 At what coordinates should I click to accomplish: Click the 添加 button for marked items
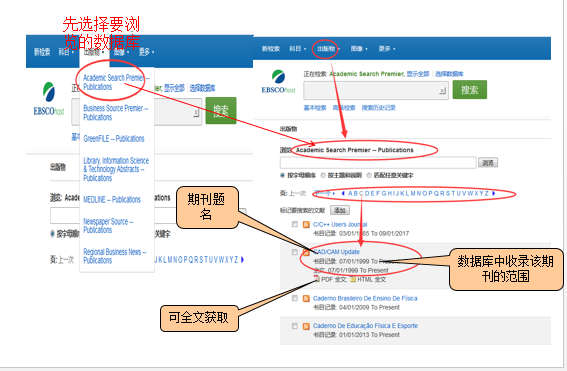click(x=340, y=210)
